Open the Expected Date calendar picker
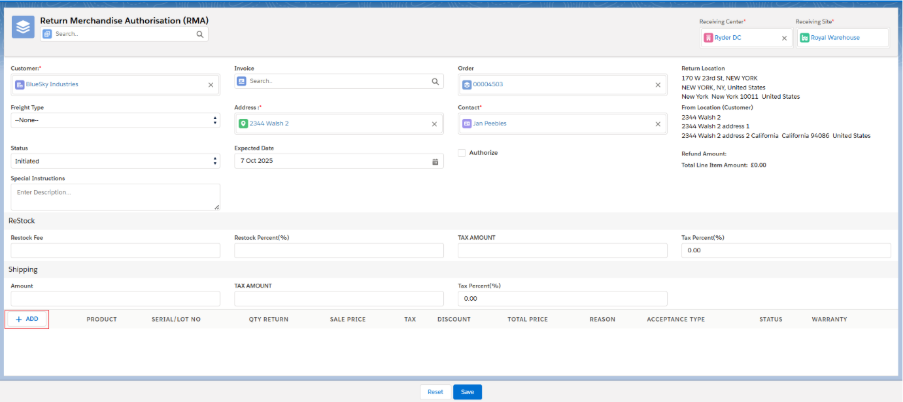903x402 pixels. point(434,161)
